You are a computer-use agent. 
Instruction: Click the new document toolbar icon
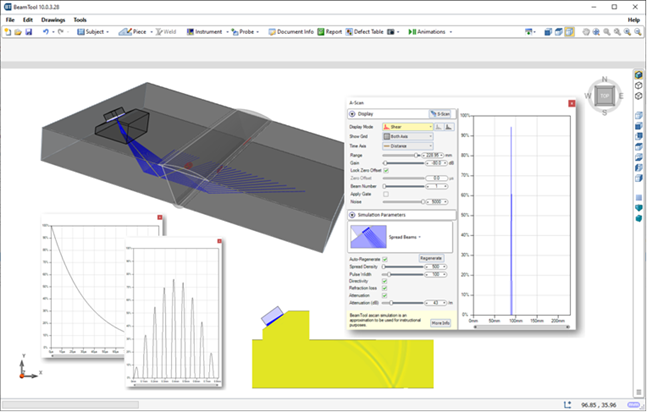point(8,32)
